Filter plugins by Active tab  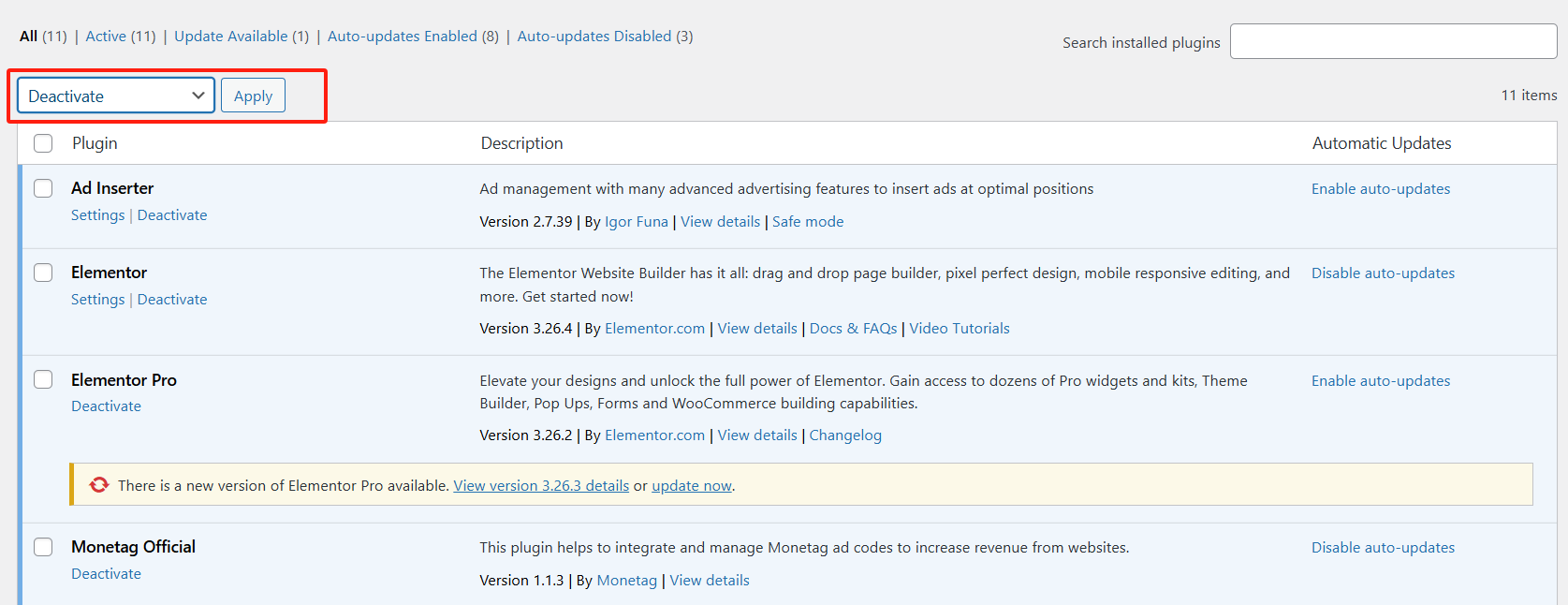pyautogui.click(x=106, y=36)
